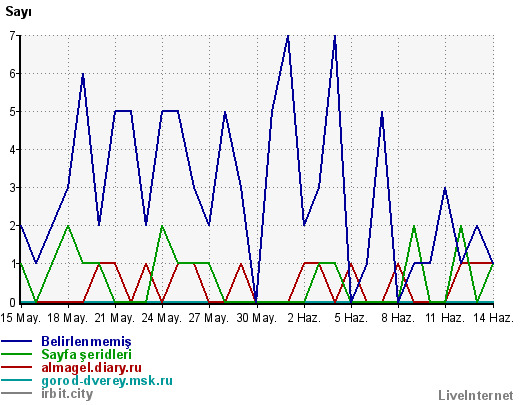Click the blue line peak of 3 at 11 Haz.
520x405 pixels.
pos(445,188)
